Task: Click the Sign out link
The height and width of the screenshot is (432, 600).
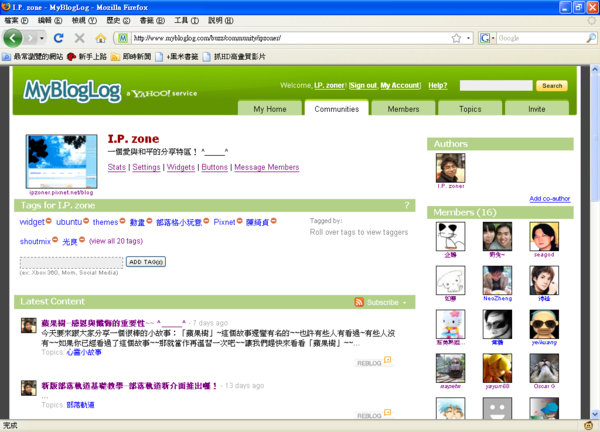Action: (x=363, y=85)
